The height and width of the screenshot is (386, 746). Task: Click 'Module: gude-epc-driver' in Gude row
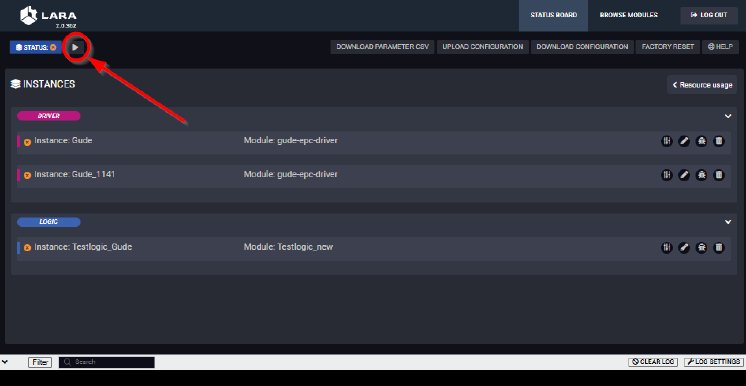(x=291, y=140)
